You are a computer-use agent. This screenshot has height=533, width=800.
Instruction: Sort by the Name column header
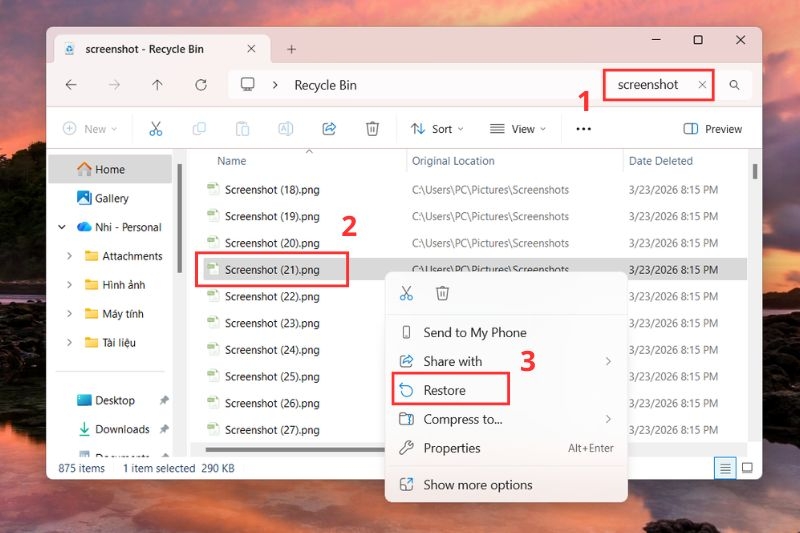click(232, 161)
